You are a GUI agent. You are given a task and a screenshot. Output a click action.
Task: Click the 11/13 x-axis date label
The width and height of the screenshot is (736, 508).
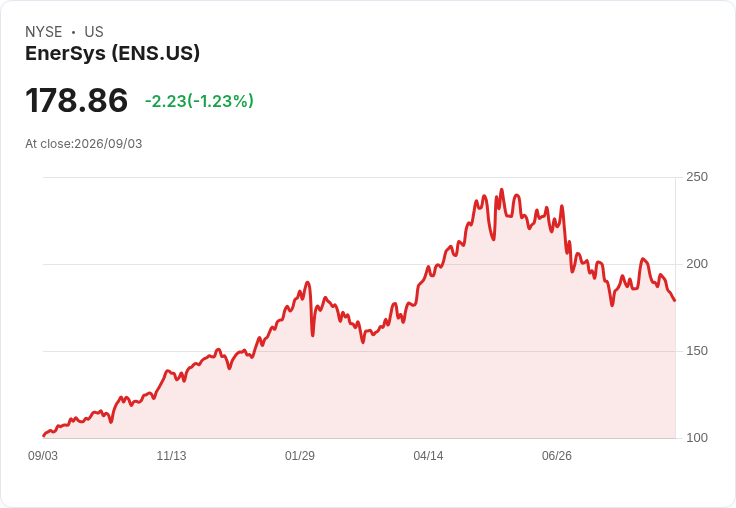pos(171,456)
